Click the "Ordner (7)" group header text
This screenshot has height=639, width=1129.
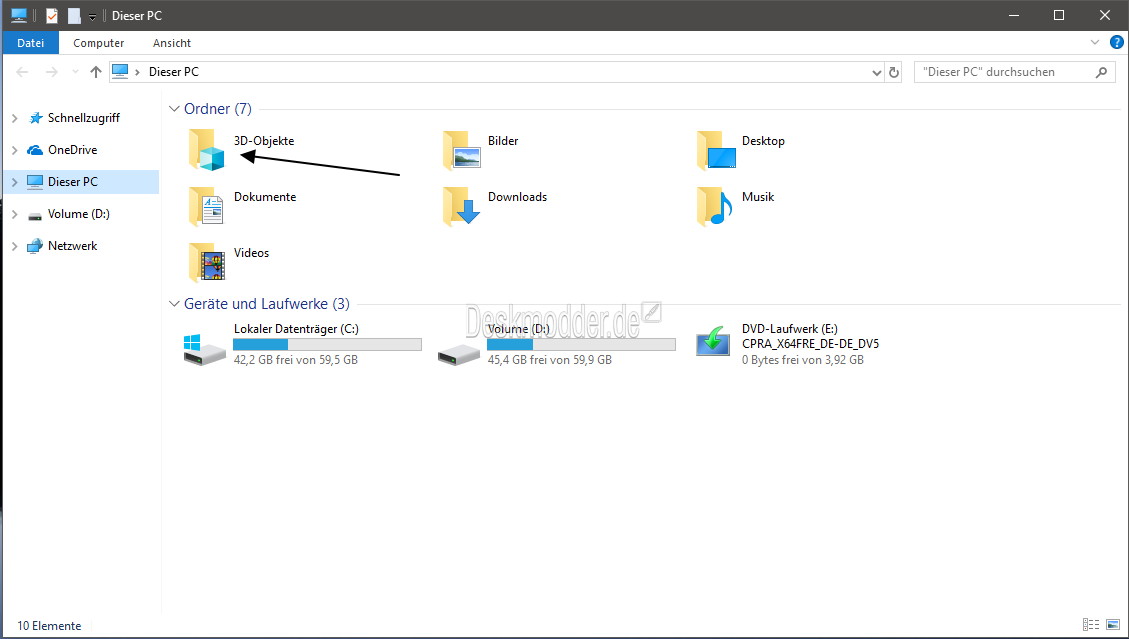(x=217, y=109)
